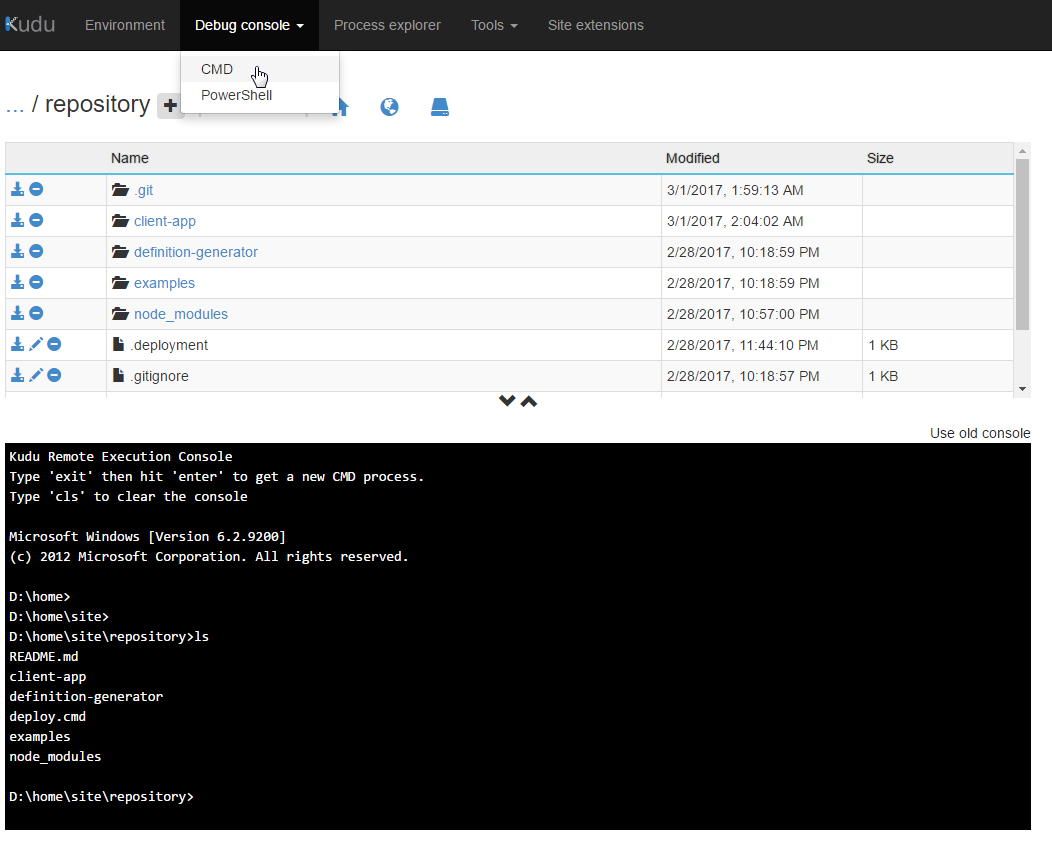Delete the node_modules folder
Image resolution: width=1052 pixels, height=848 pixels.
[36, 313]
